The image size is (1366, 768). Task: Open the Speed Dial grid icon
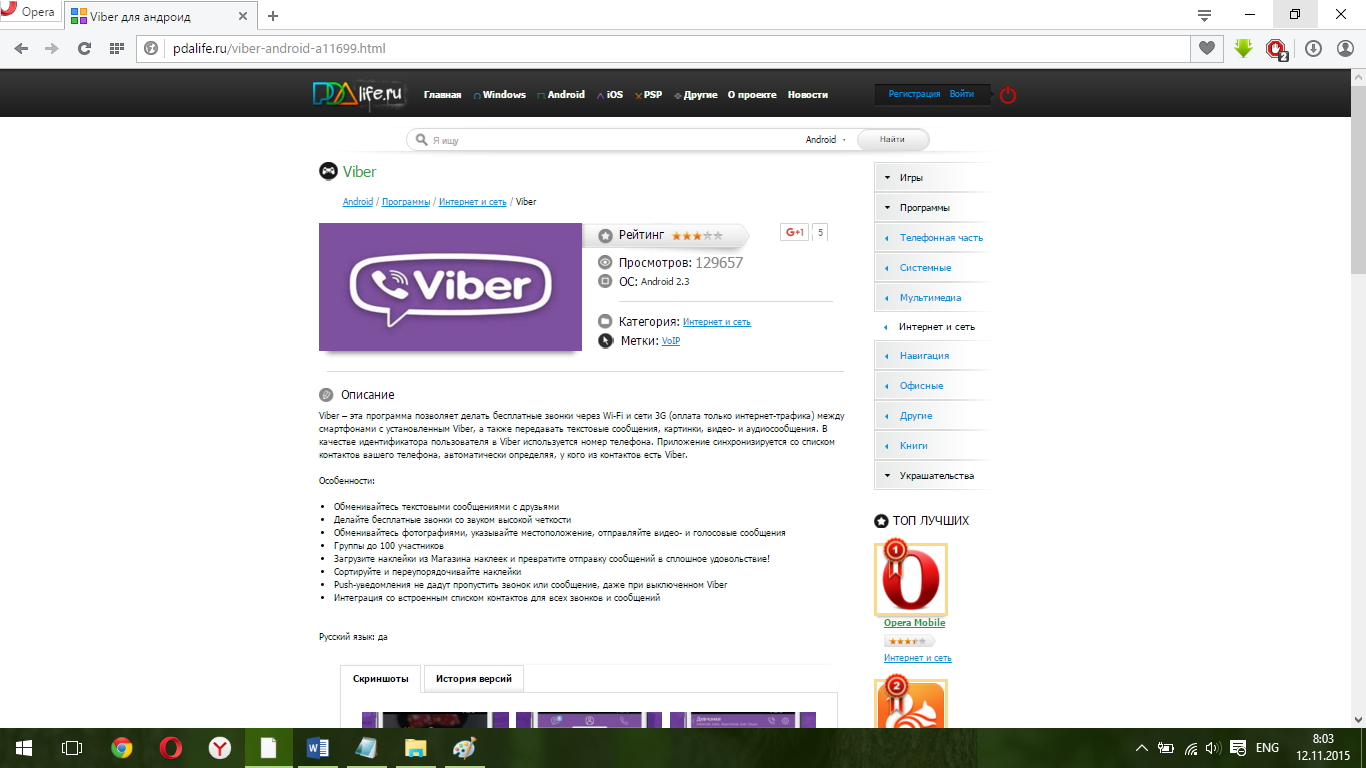coord(117,48)
